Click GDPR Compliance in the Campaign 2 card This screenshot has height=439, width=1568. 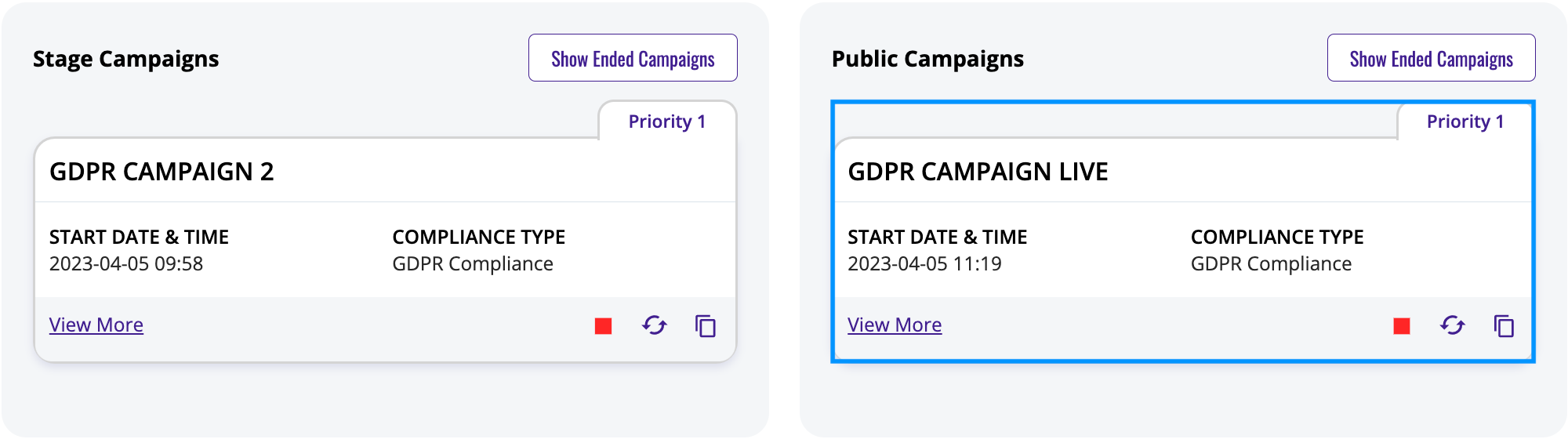pyautogui.click(x=473, y=264)
